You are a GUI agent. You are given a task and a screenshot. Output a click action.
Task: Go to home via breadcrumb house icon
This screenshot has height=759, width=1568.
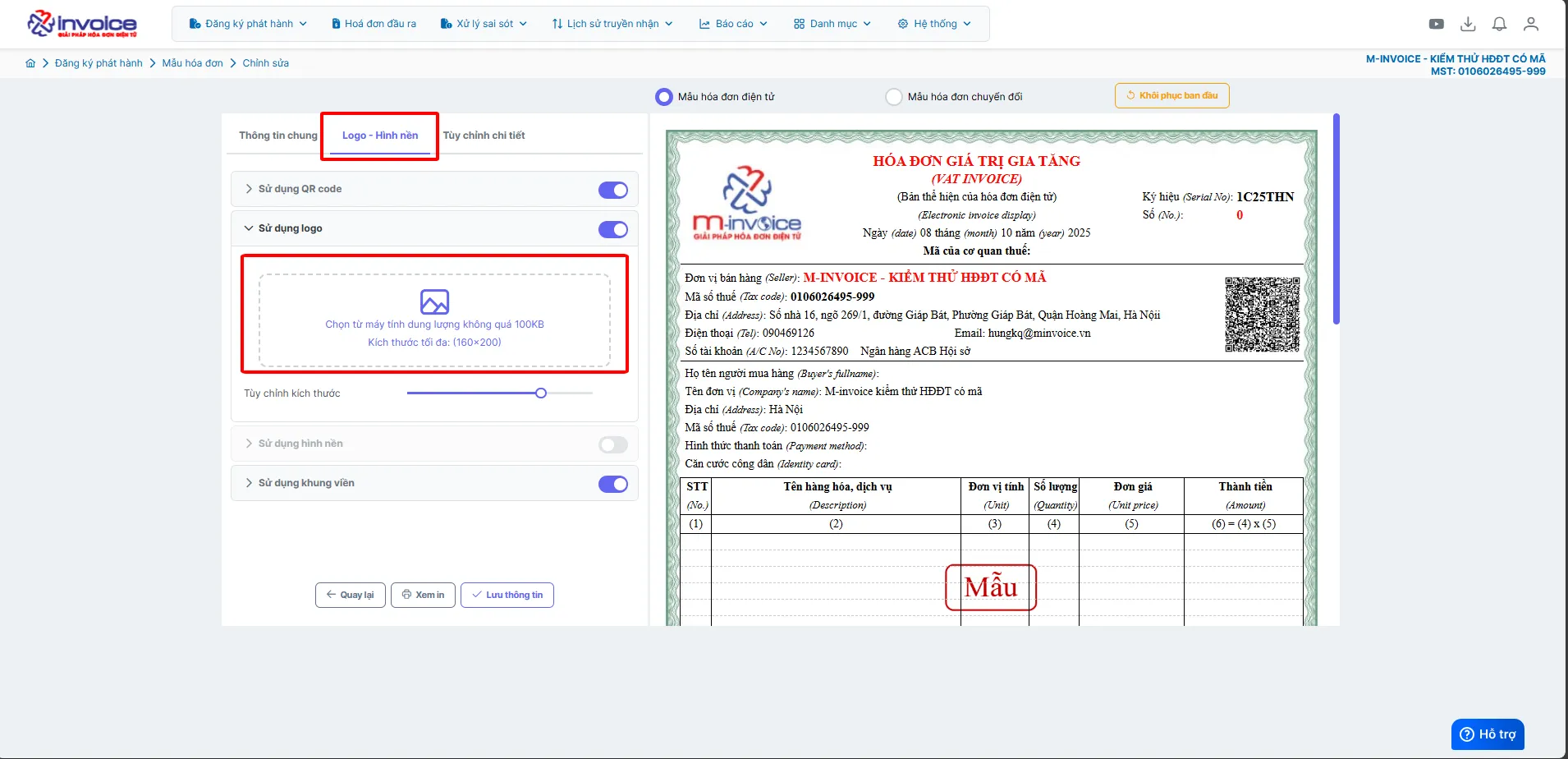(30, 63)
